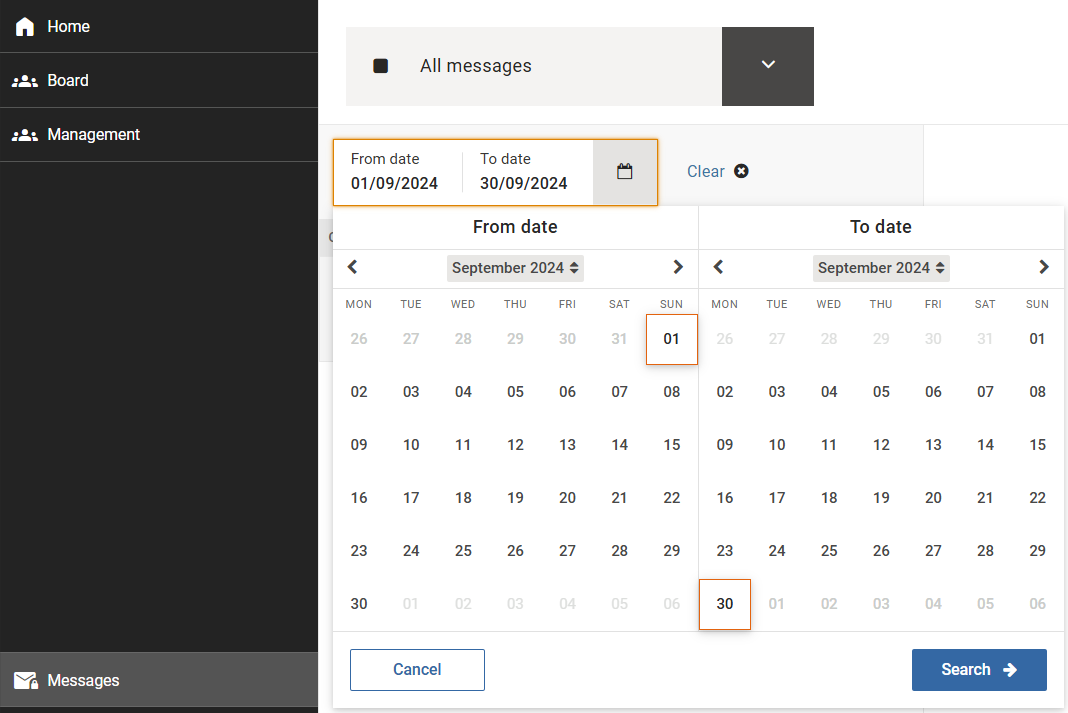Select 29 September in To date calendar
The height and width of the screenshot is (713, 1068).
[x=1037, y=550]
